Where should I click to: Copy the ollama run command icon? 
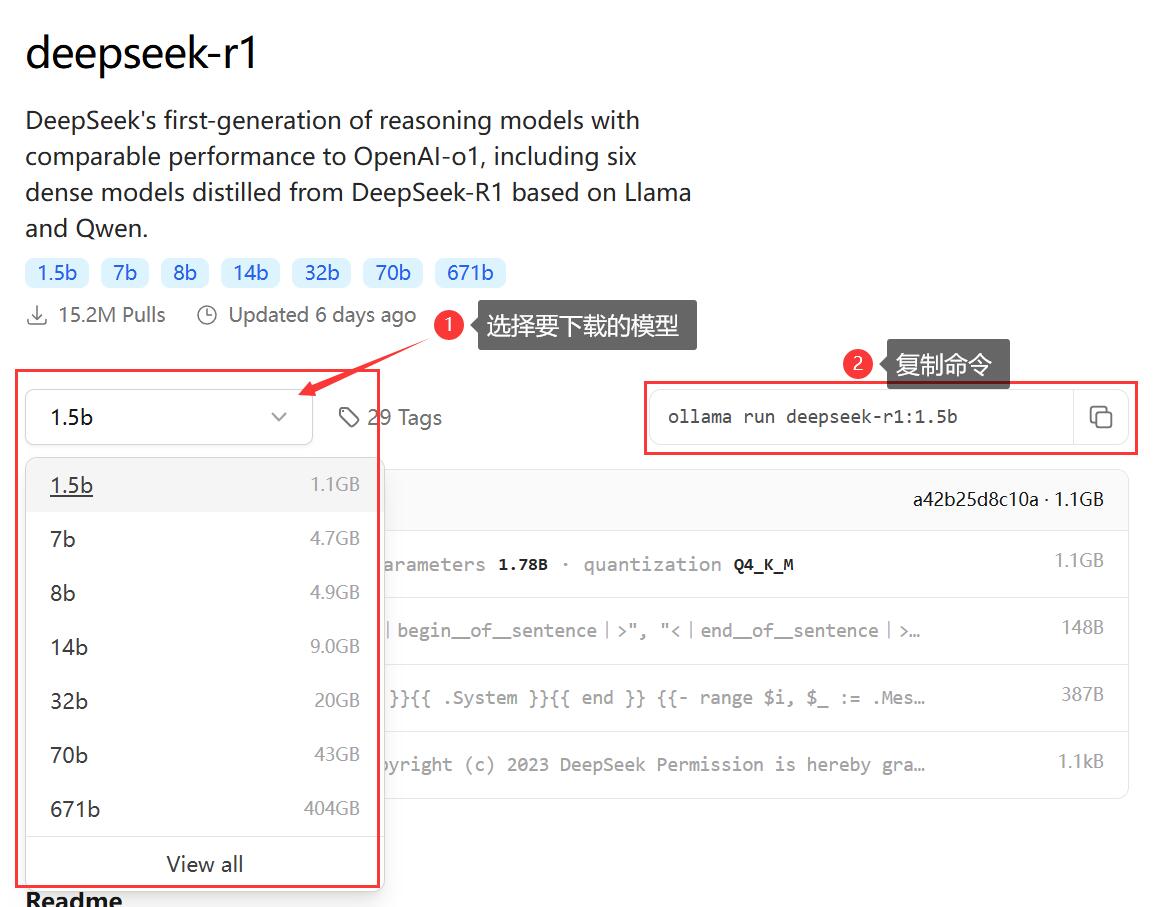pos(1100,417)
